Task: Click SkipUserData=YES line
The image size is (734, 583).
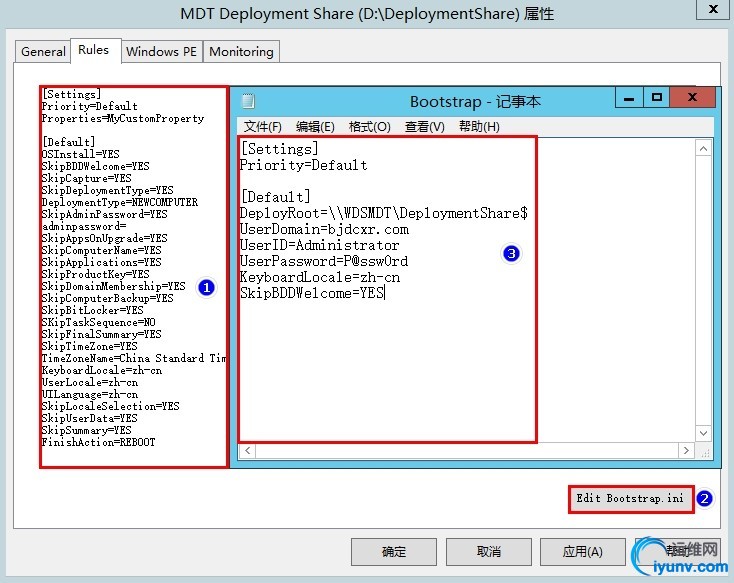Action: pos(89,418)
